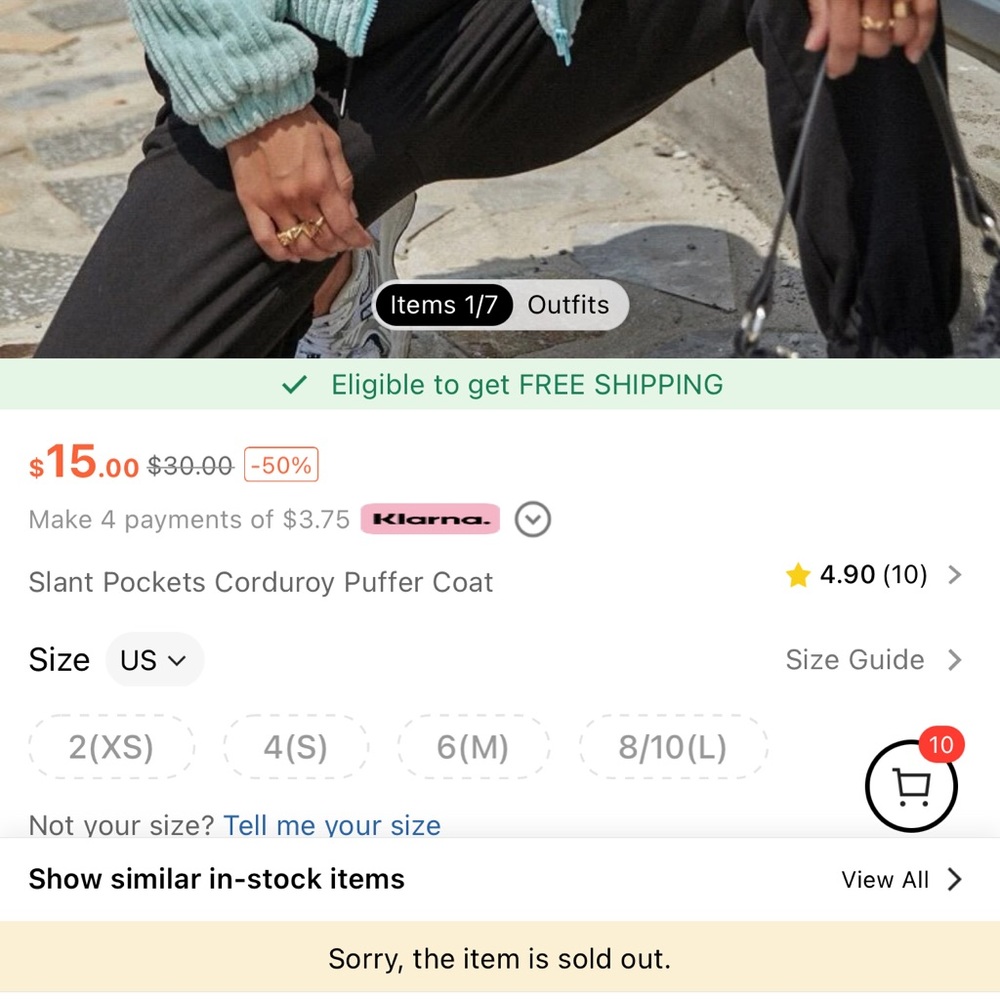Viewport: 1000px width, 1000px height.
Task: Tap the red cart count badge
Action: pyautogui.click(x=940, y=745)
